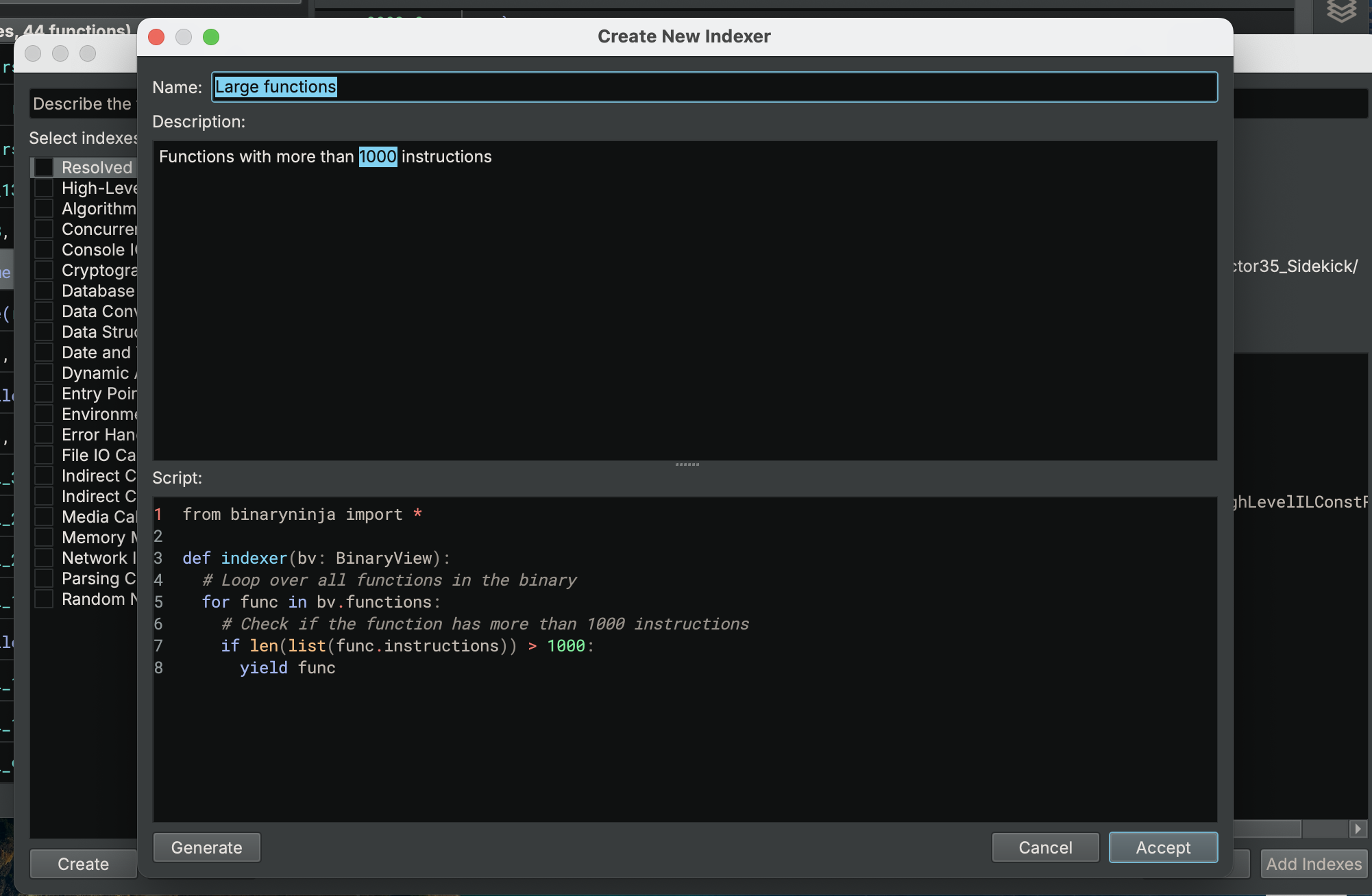This screenshot has height=896, width=1372.
Task: Click inside the Description text area
Action: click(685, 301)
